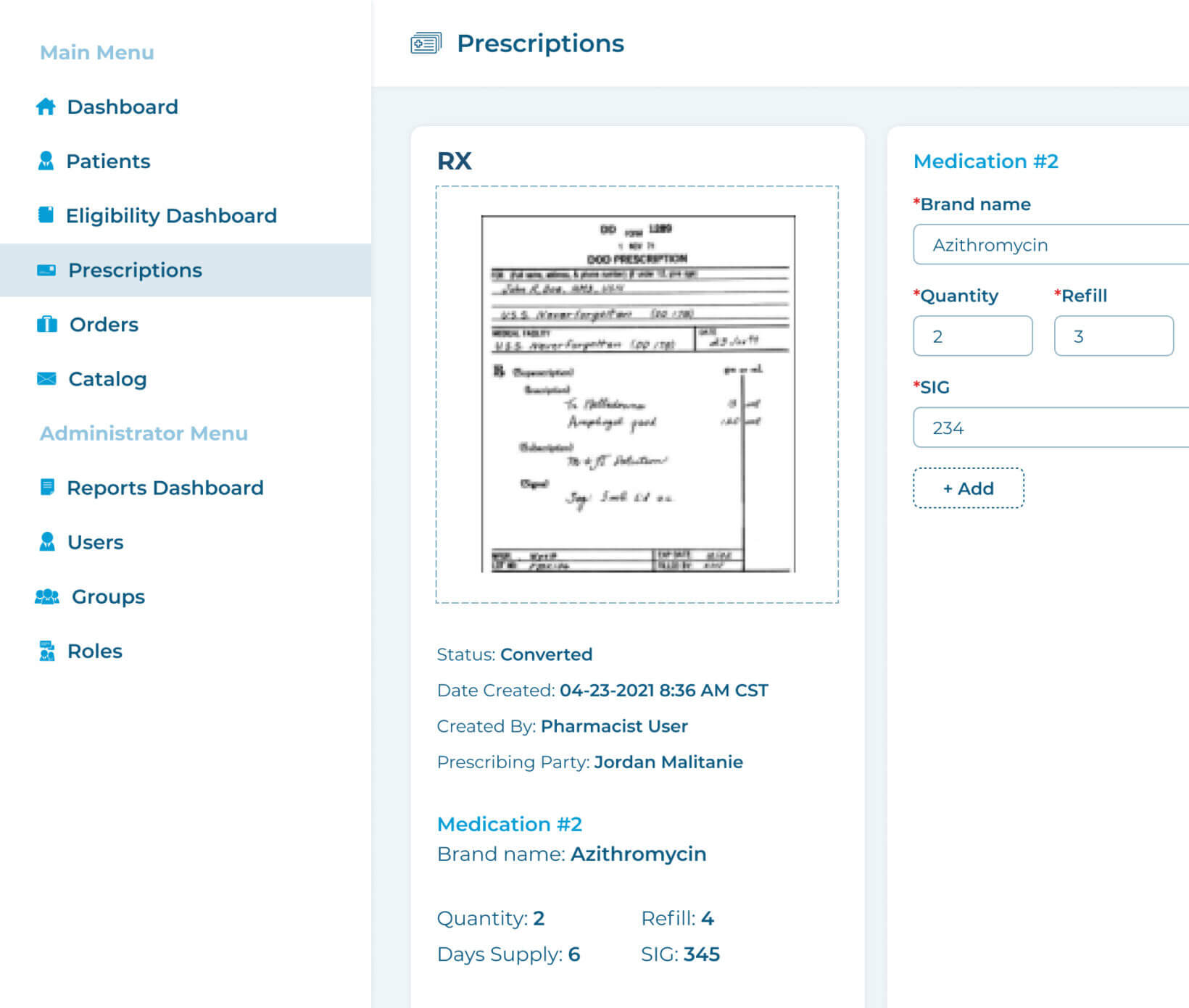Click the Quantity input field
The width and height of the screenshot is (1189, 1008).
click(x=973, y=336)
